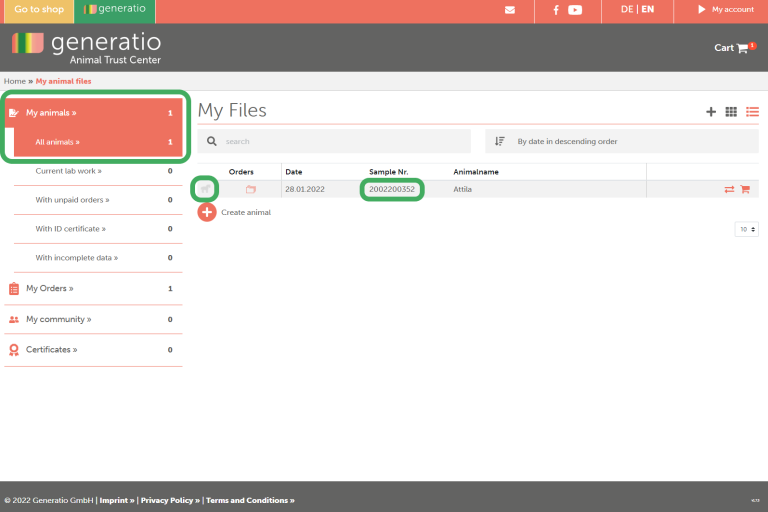
Task: Switch to grid view icon
Action: point(731,112)
